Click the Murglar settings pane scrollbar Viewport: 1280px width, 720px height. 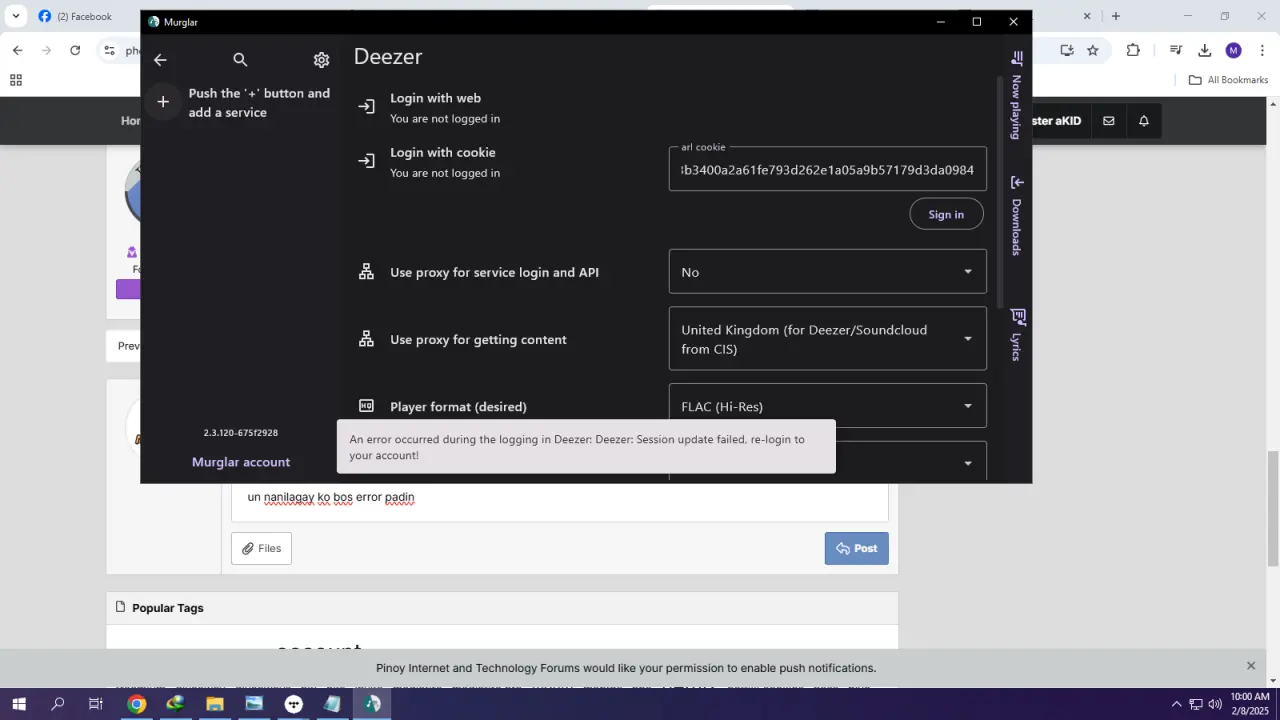pyautogui.click(x=999, y=190)
